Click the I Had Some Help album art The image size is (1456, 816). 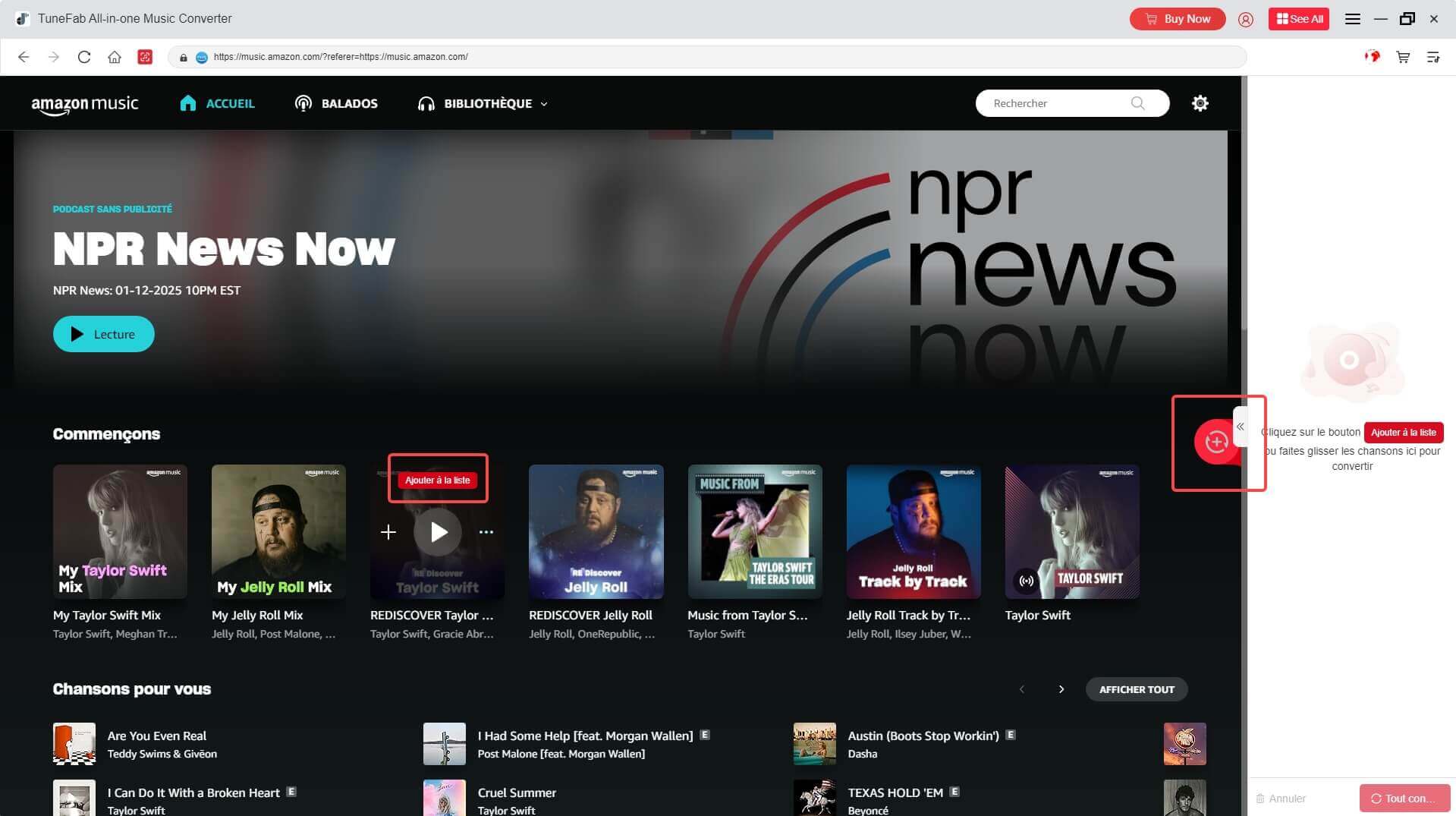coord(445,744)
